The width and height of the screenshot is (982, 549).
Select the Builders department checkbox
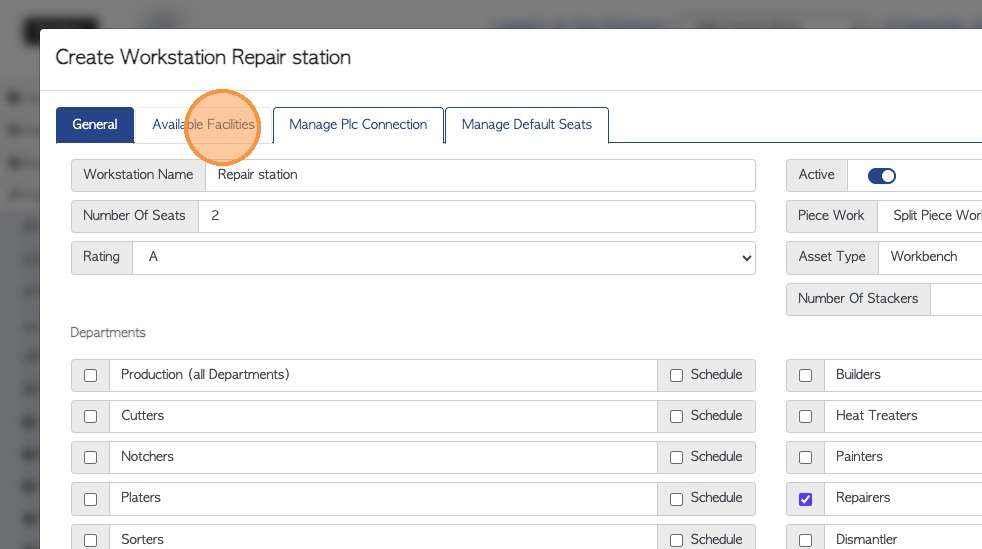pyautogui.click(x=806, y=376)
